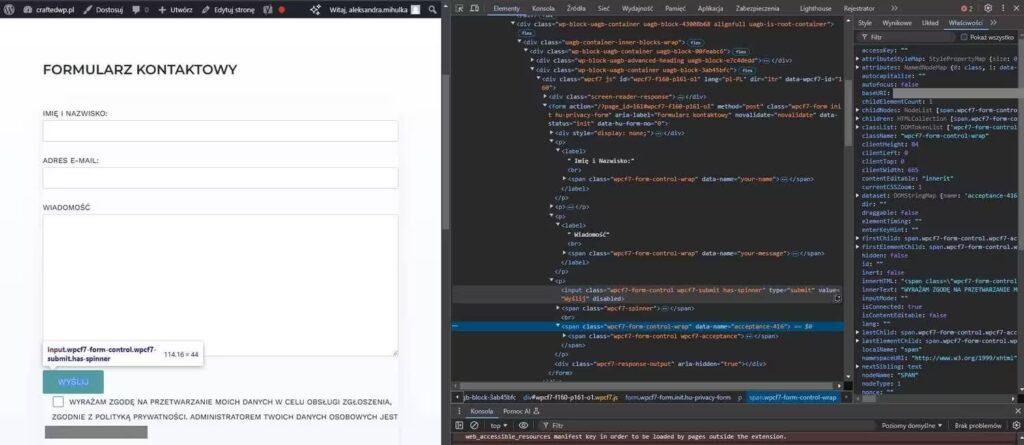1024x445 pixels.
Task: Switch to the Wynikowe sidebar tab
Action: tap(897, 23)
